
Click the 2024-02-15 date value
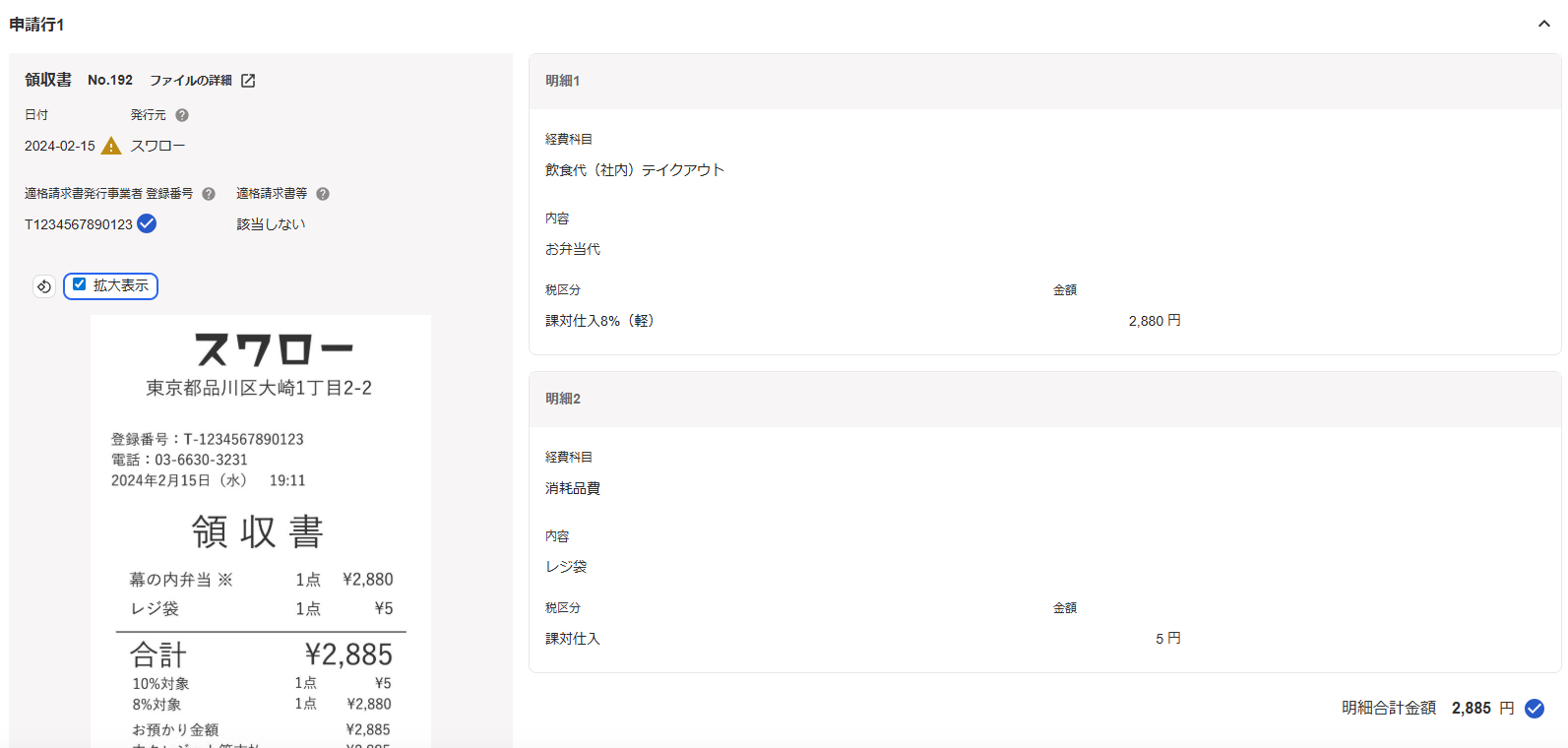(60, 146)
